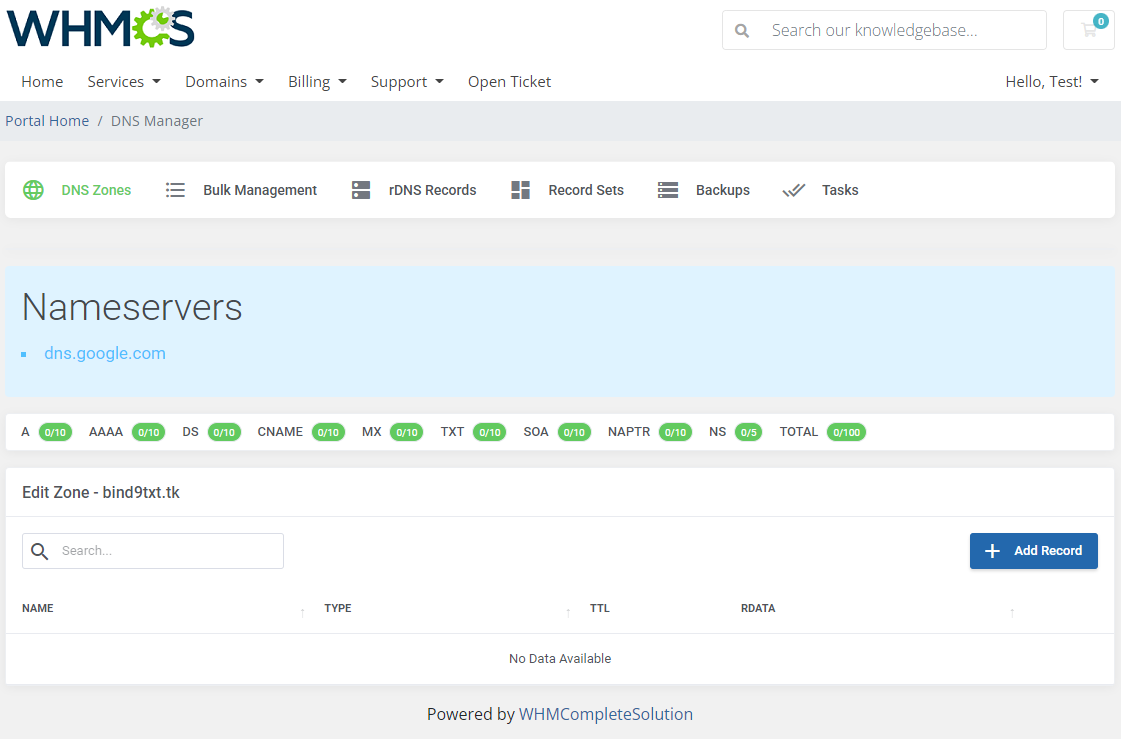Switch to the Tasks tab
Viewport: 1121px width, 739px height.
point(821,190)
